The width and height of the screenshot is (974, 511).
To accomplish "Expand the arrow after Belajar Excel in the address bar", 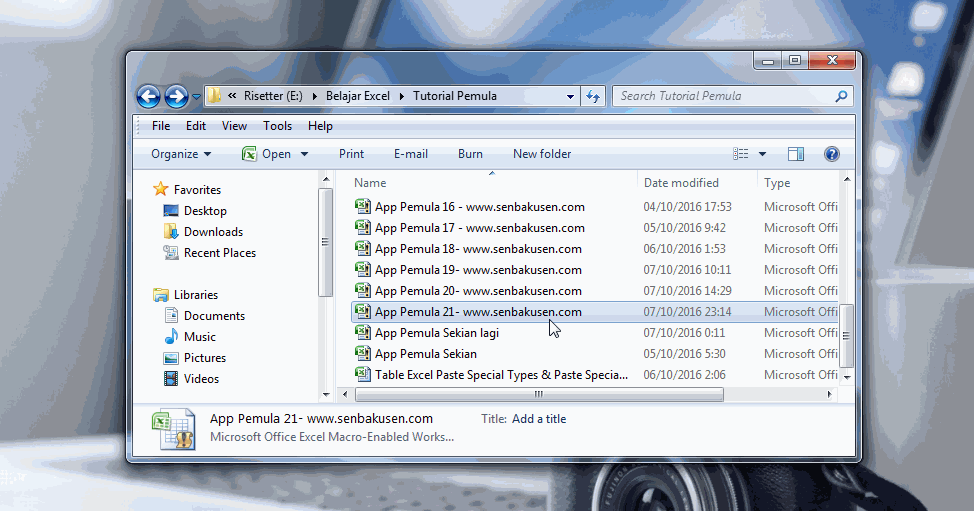I will pos(401,96).
